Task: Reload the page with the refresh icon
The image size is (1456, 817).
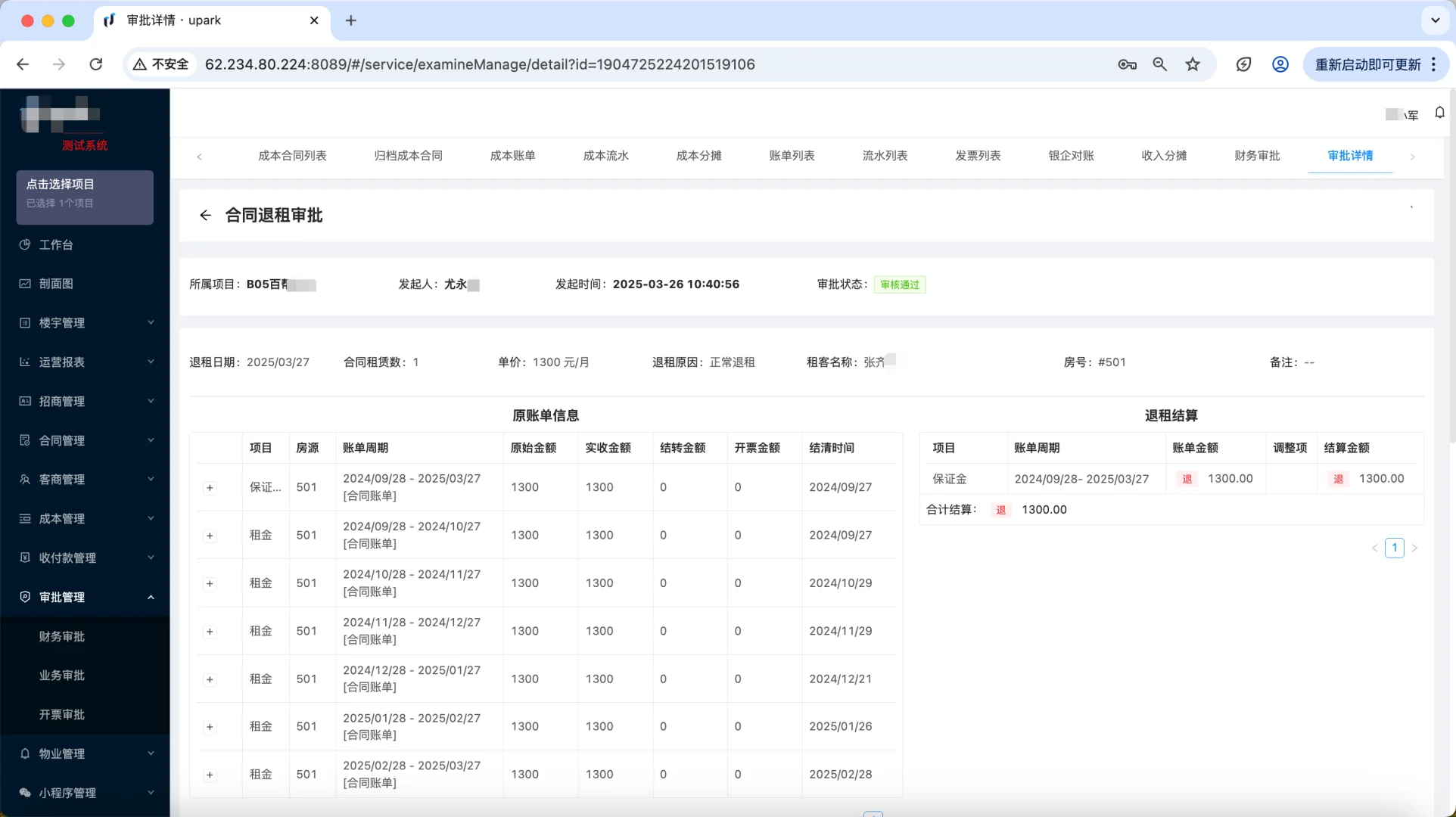Action: [96, 64]
